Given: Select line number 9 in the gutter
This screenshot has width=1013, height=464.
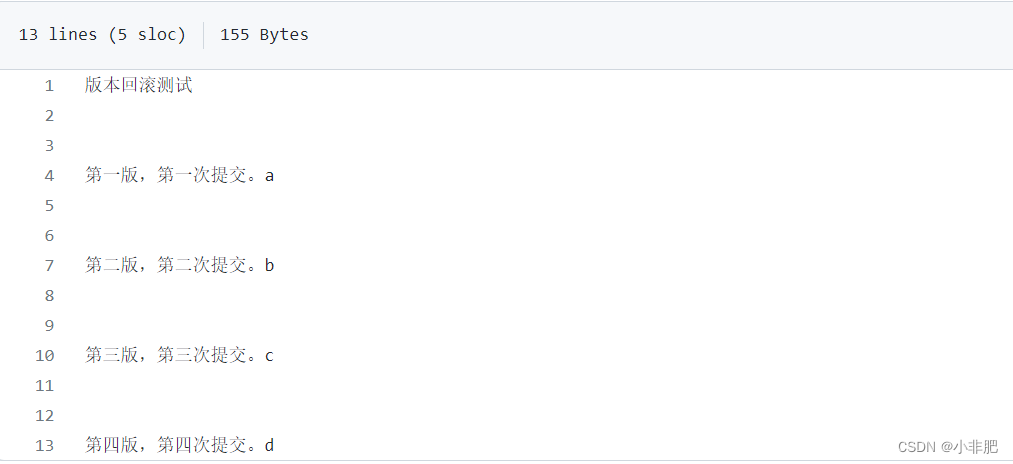Looking at the screenshot, I should click(x=49, y=326).
